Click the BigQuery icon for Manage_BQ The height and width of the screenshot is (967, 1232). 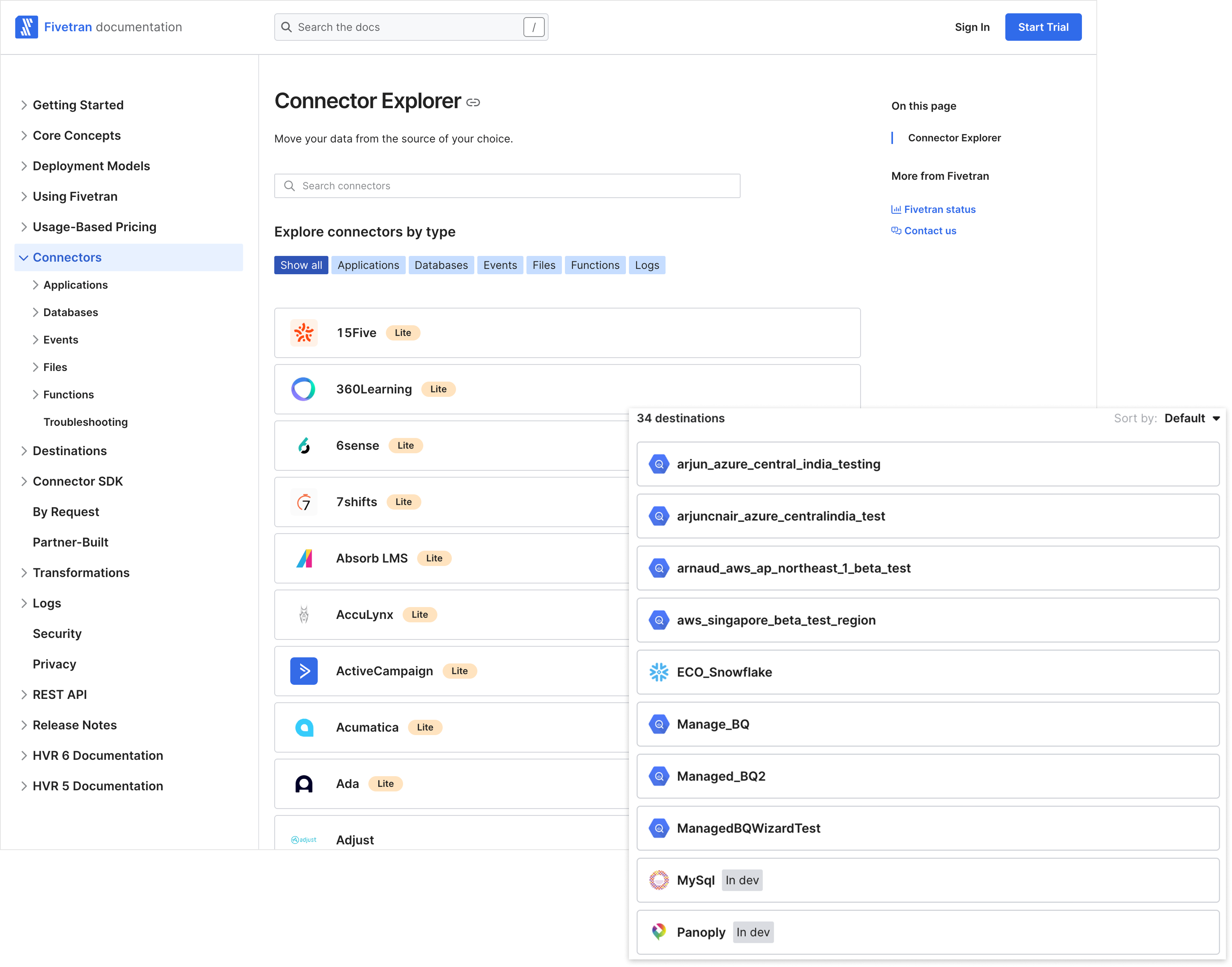tap(658, 725)
